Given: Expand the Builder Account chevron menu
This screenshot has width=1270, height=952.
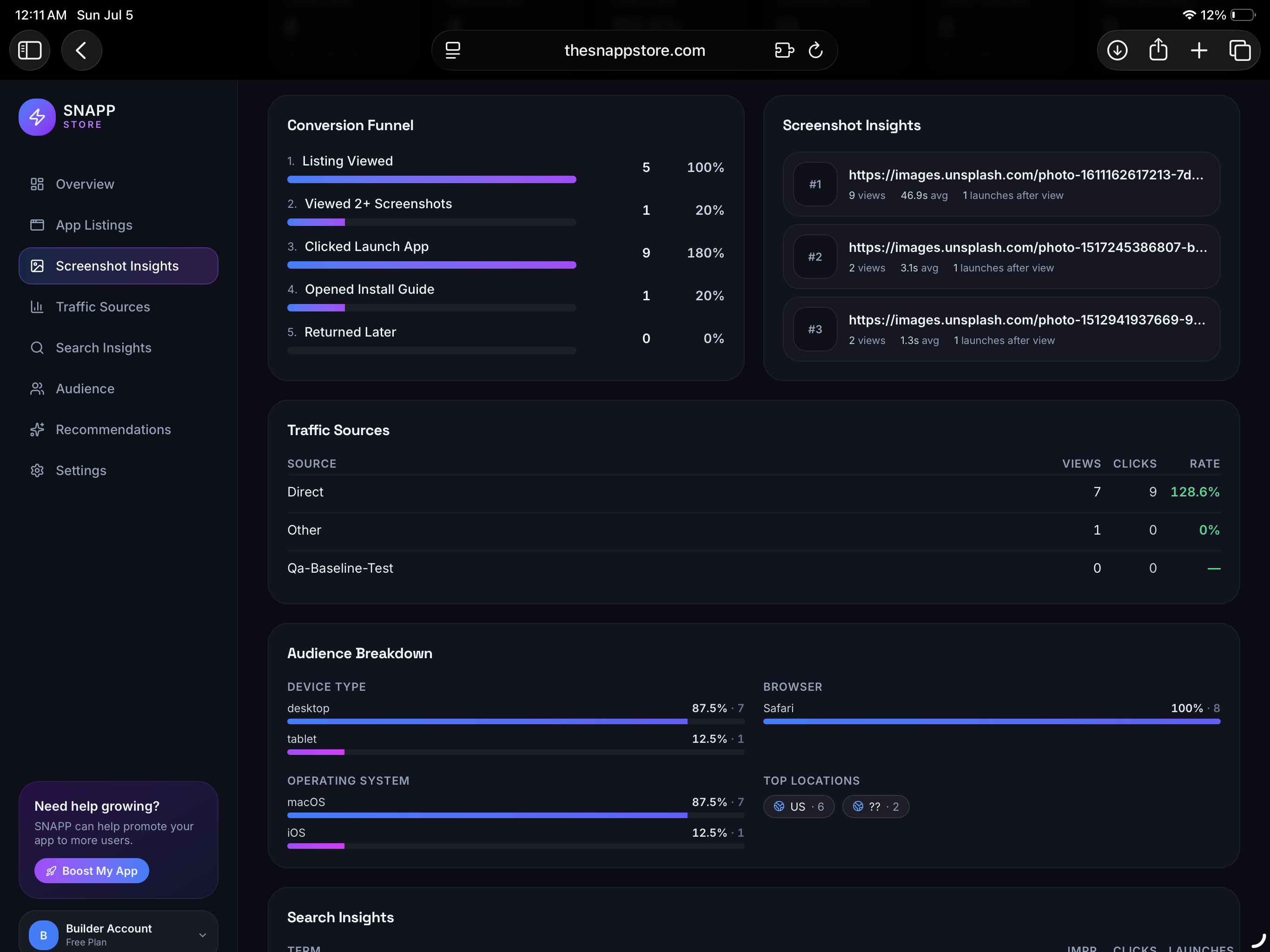Looking at the screenshot, I should 202,935.
